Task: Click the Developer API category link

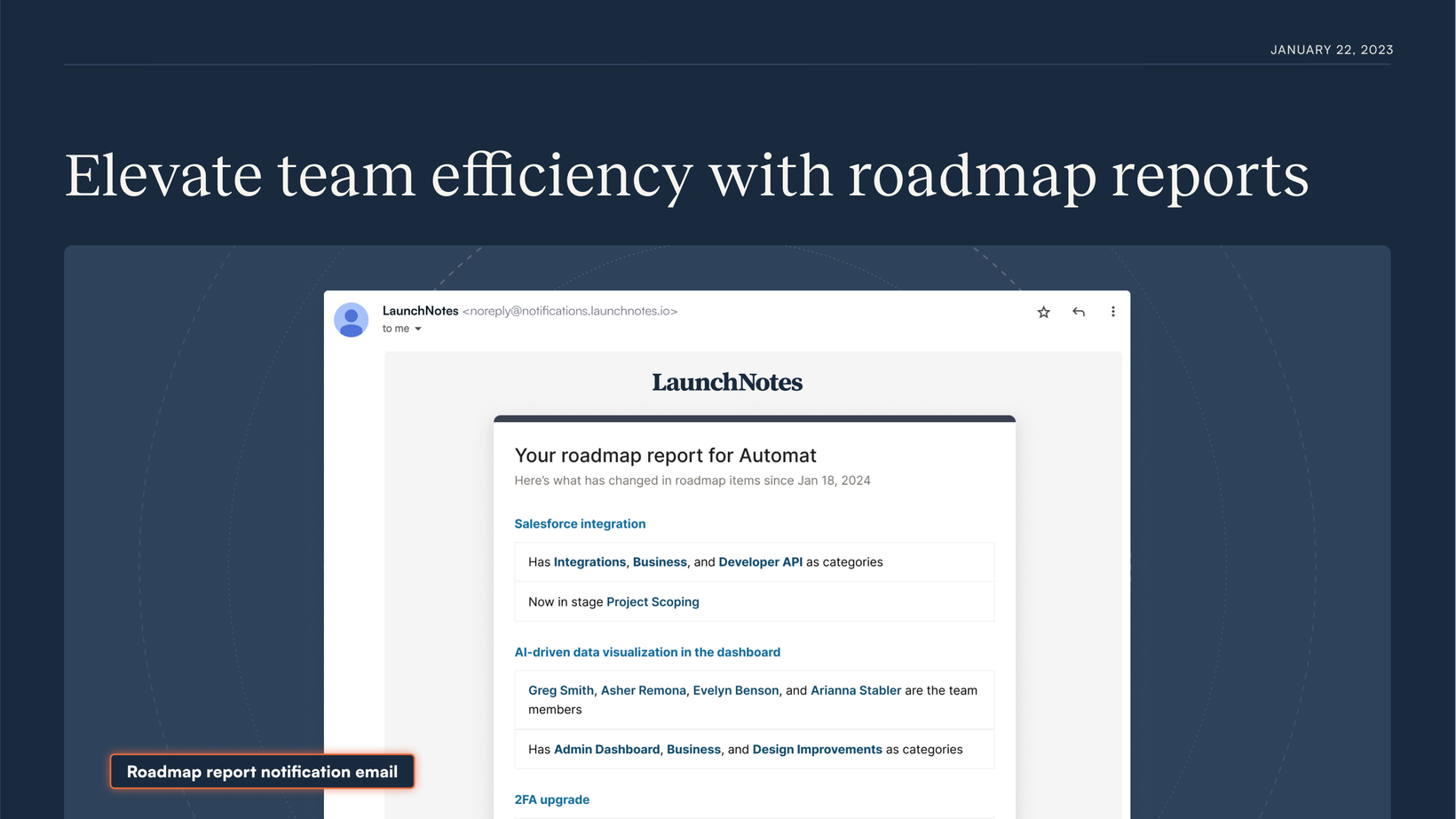Action: (760, 562)
